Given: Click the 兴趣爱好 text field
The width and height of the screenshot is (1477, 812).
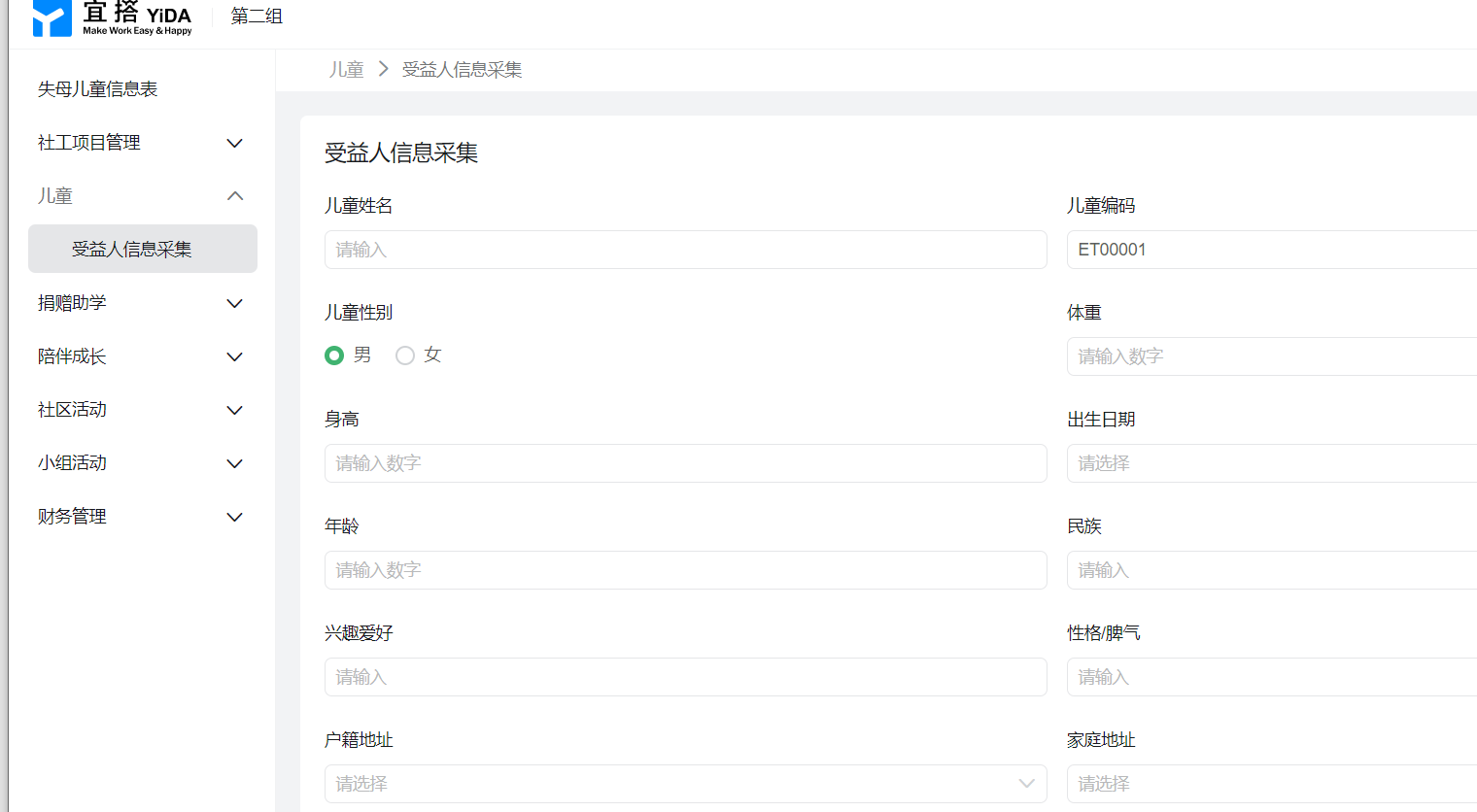Looking at the screenshot, I should pyautogui.click(x=685, y=677).
